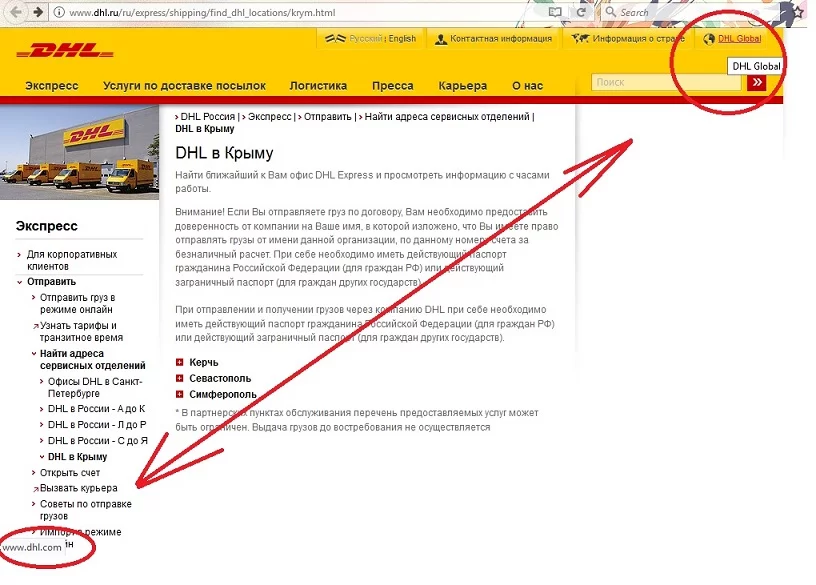Open the DHL Global link
The image size is (816, 585).
coord(740,39)
